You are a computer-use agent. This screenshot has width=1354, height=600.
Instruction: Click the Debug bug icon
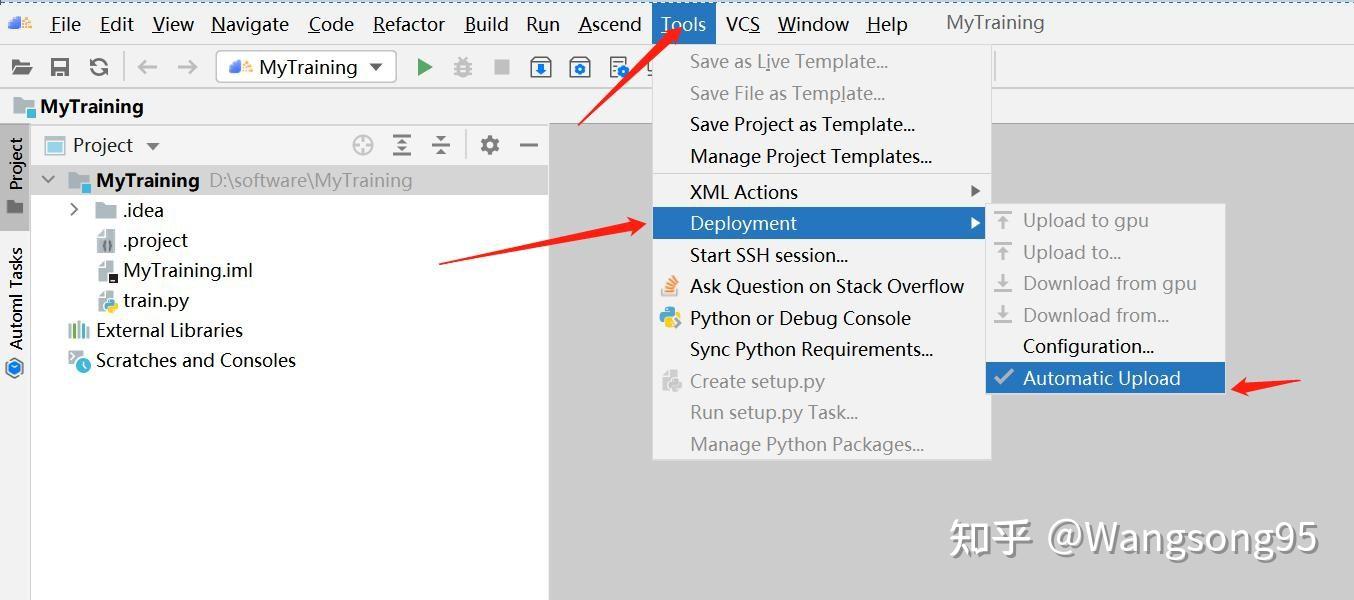(462, 67)
